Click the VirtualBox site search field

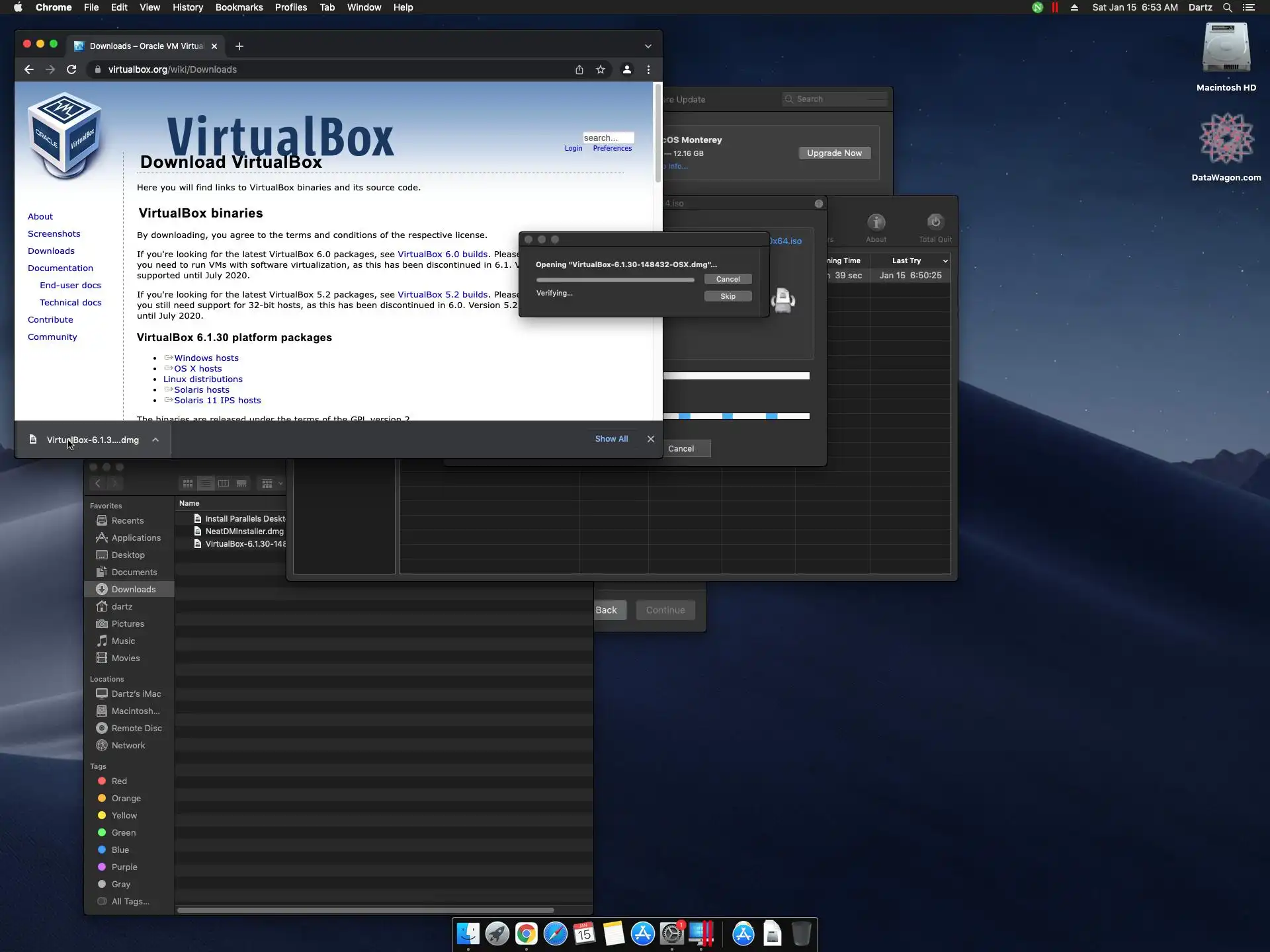point(607,138)
